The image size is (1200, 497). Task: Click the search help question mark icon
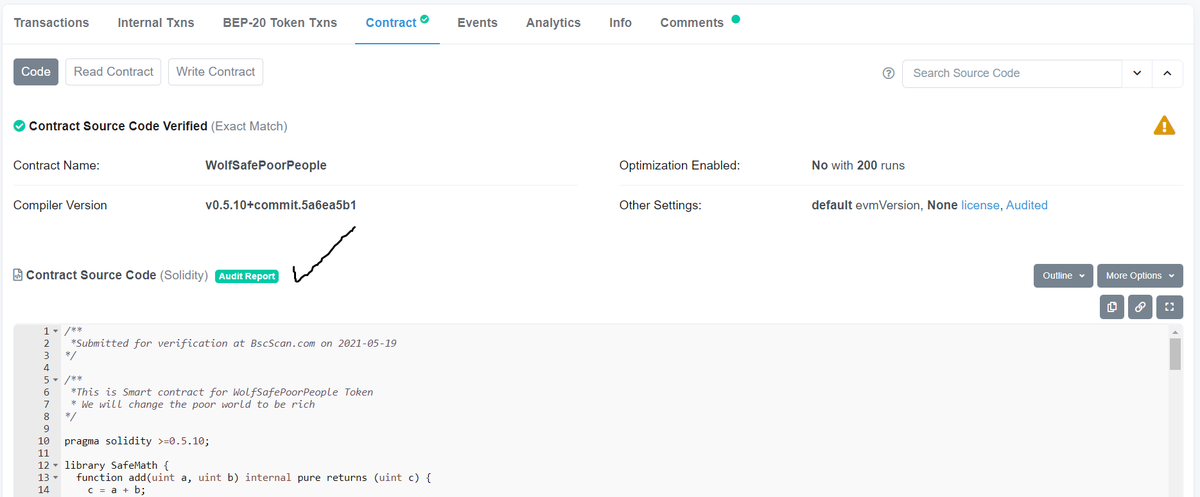[x=888, y=73]
